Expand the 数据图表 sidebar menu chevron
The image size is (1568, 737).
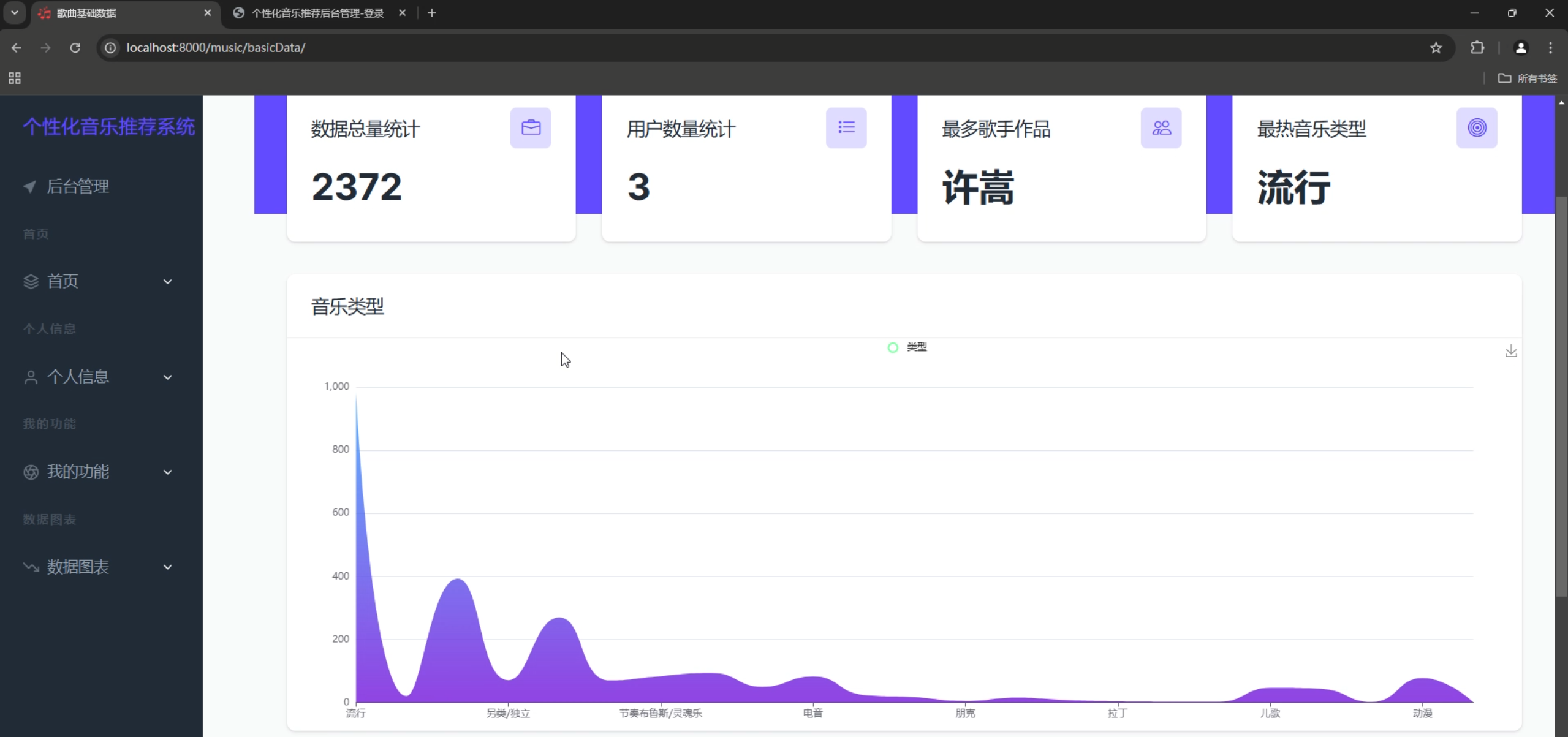coord(167,567)
